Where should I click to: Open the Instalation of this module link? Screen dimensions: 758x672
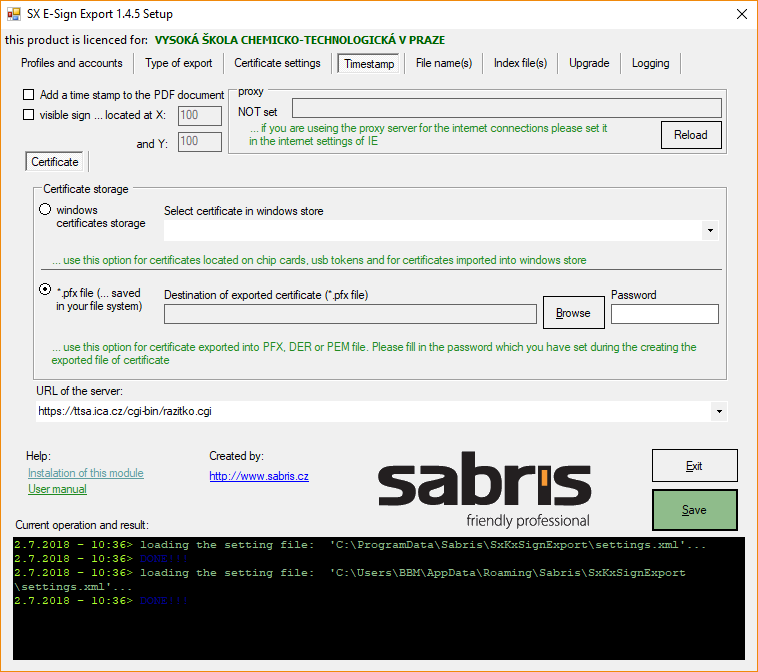click(x=86, y=473)
